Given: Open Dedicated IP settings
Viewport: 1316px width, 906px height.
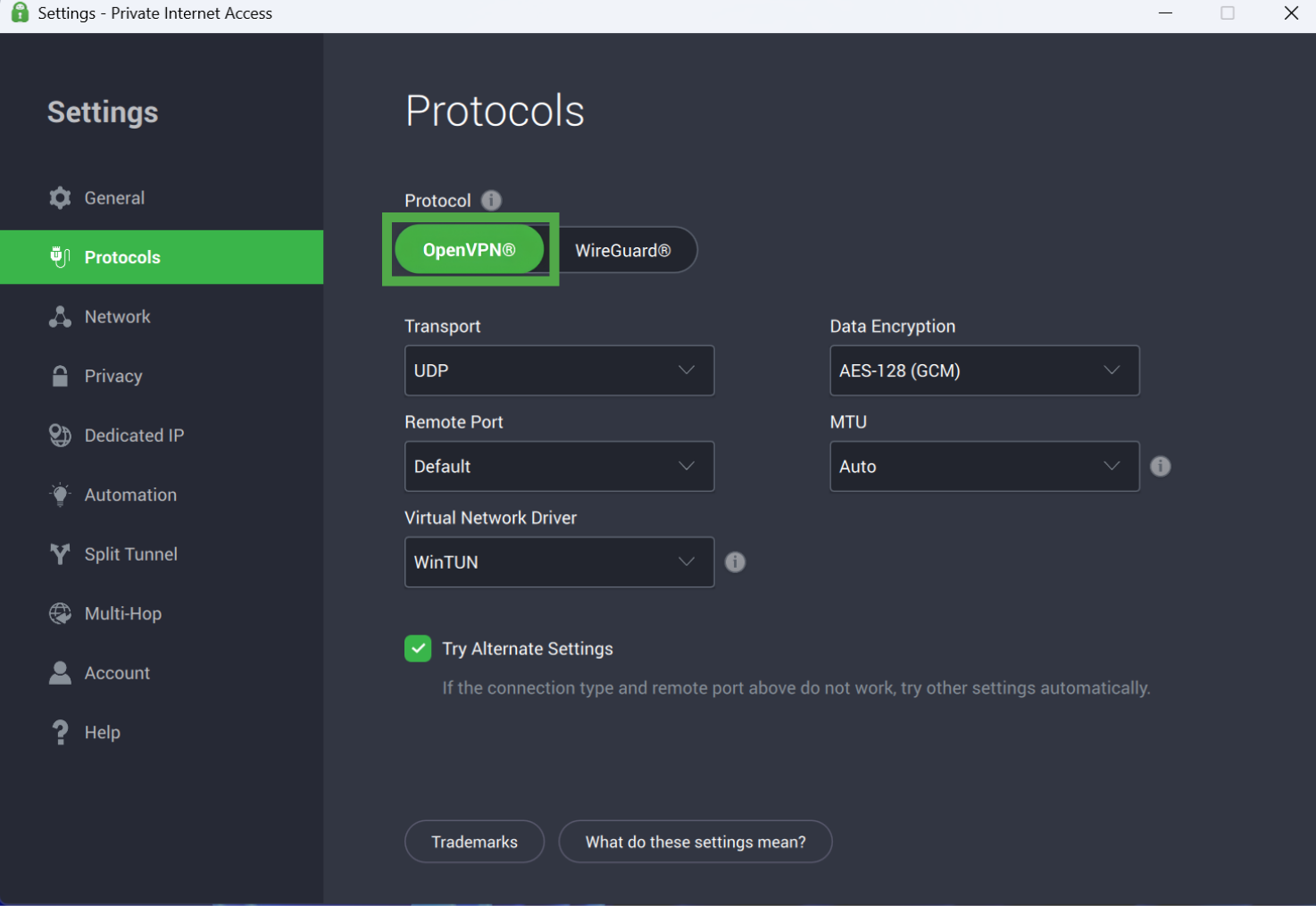Looking at the screenshot, I should coord(162,436).
